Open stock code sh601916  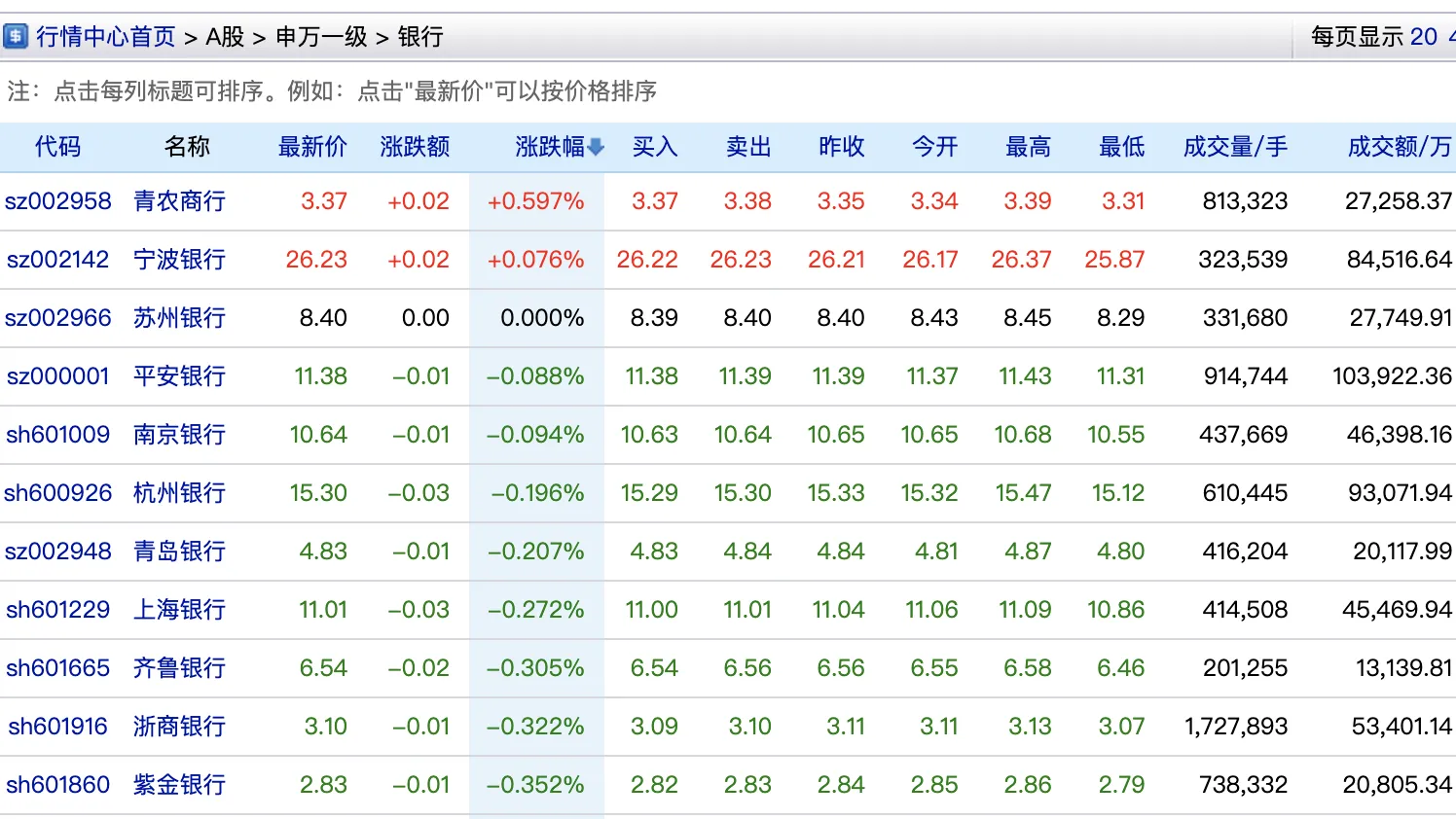(x=58, y=727)
